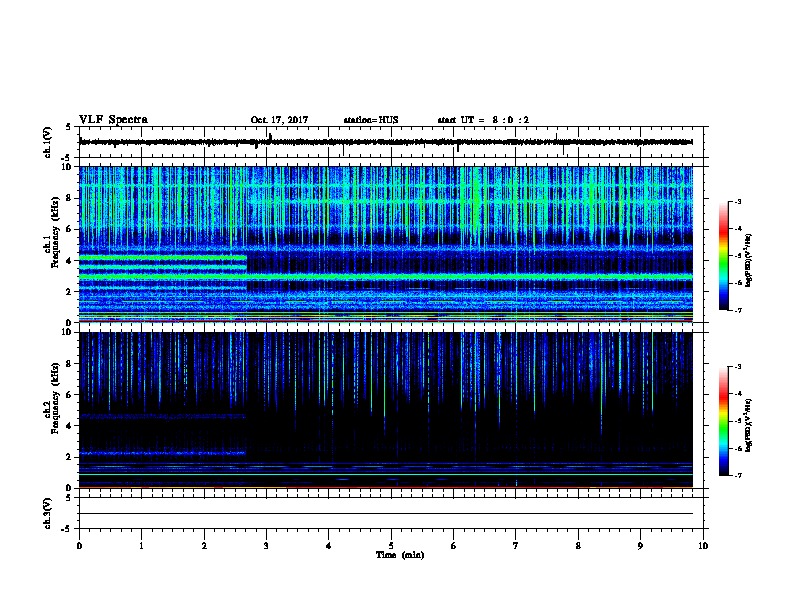Click the "VLF Spectra" plot title
792x612 pixels.
point(113,120)
